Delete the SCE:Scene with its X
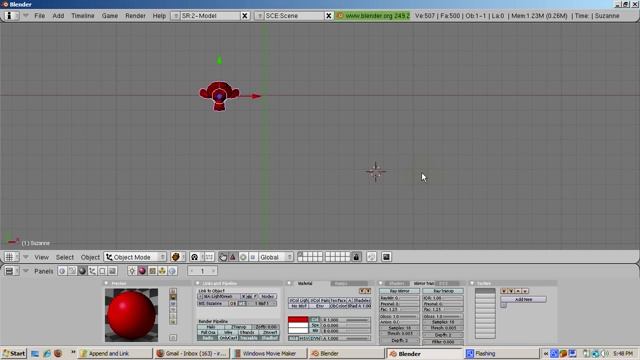This screenshot has width=640, height=360. (x=329, y=16)
